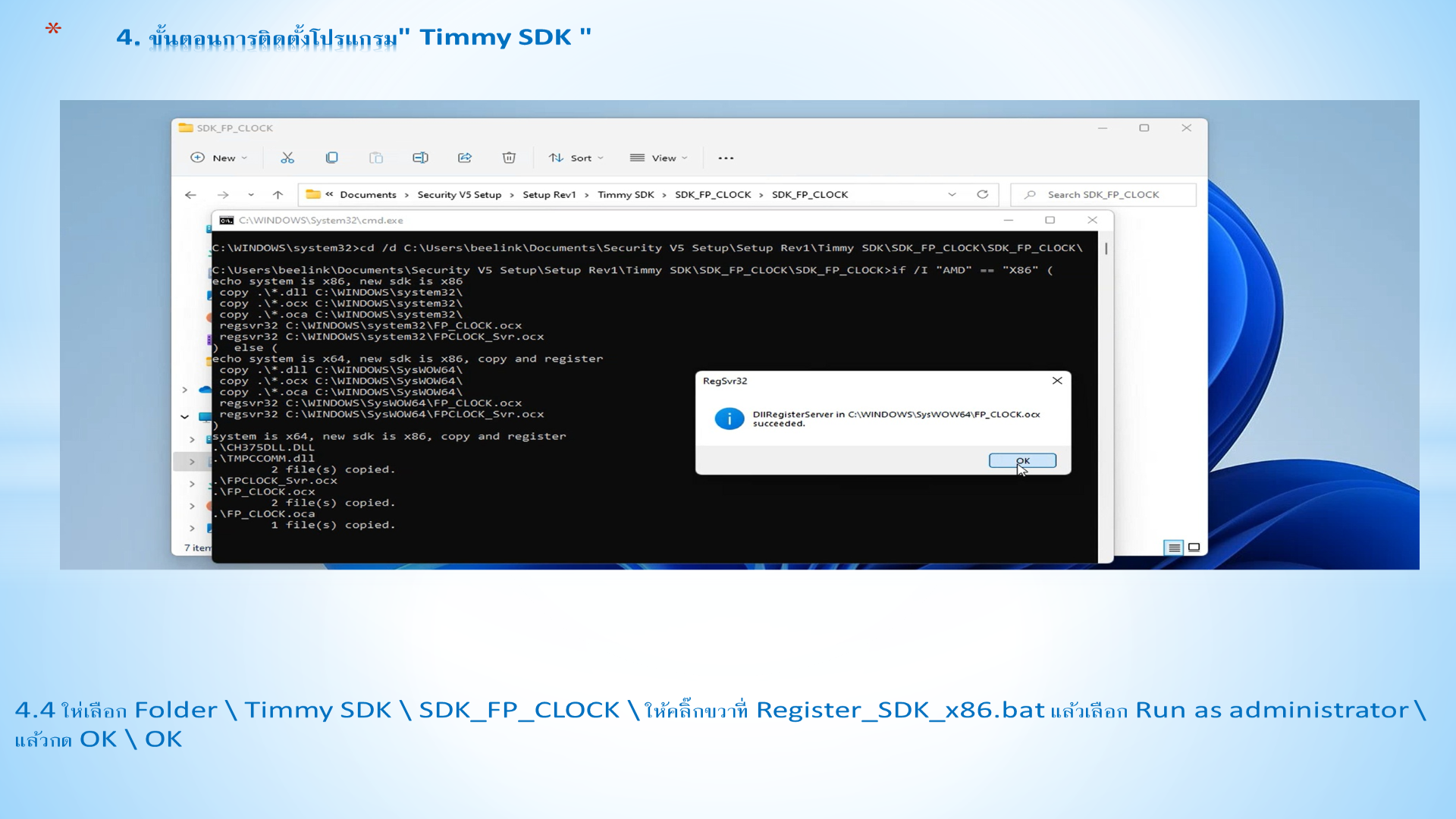Go back with Explorer back arrow

tap(190, 195)
